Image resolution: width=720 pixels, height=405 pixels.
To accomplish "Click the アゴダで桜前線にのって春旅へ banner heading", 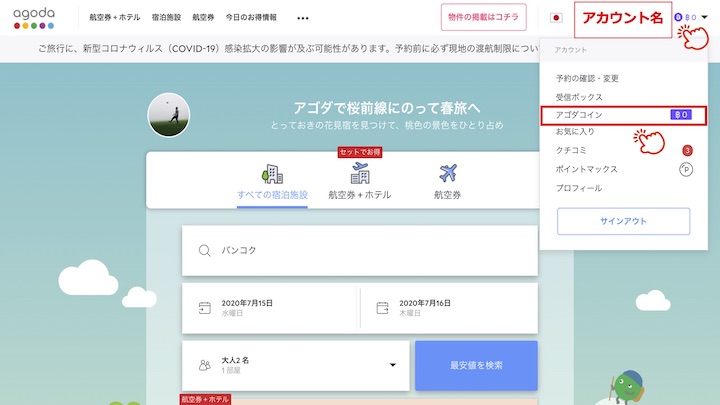I will pos(387,108).
